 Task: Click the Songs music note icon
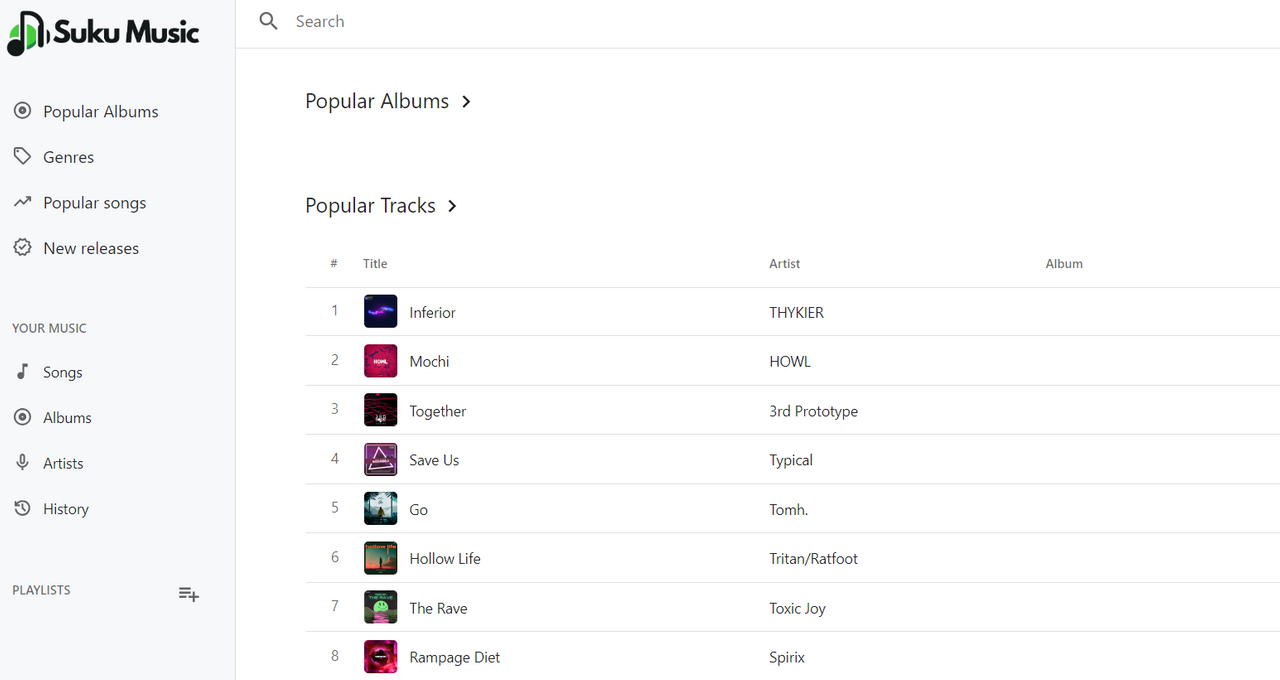[22, 372]
